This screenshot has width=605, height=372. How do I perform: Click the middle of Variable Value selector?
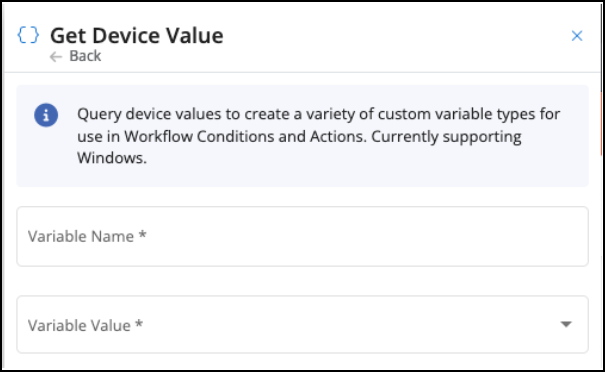click(x=302, y=324)
